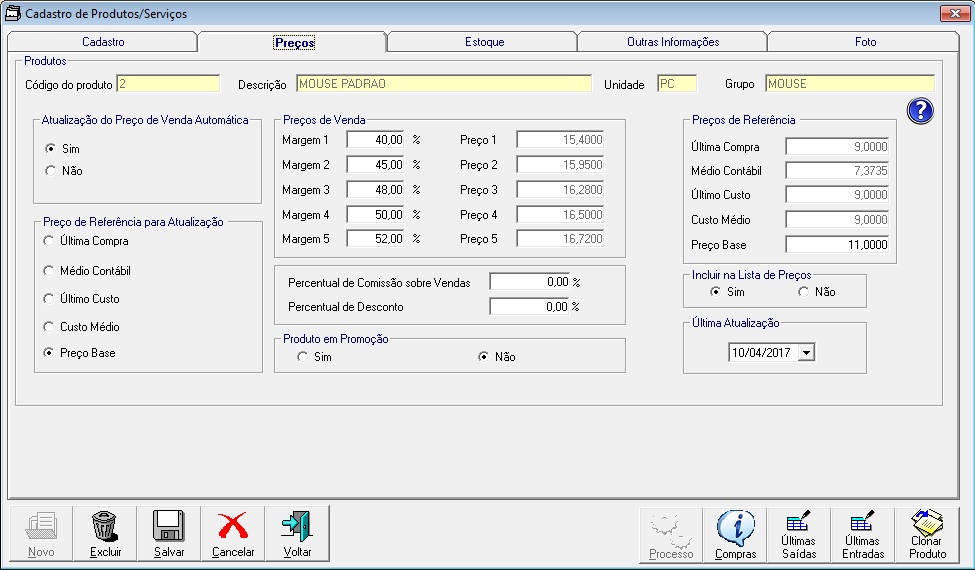
Task: Open help via the blue question mark icon
Action: tap(919, 111)
